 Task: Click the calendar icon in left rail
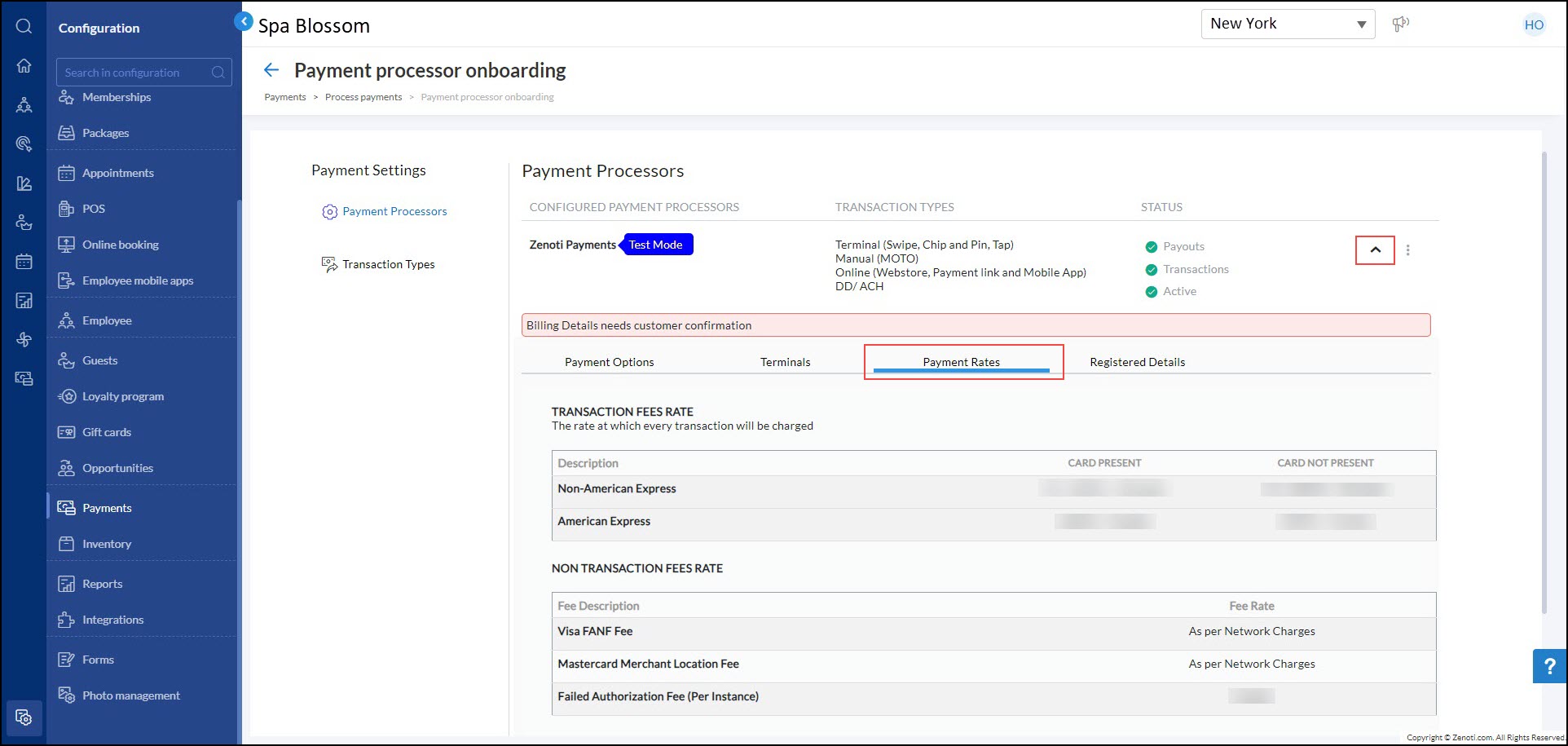24,262
